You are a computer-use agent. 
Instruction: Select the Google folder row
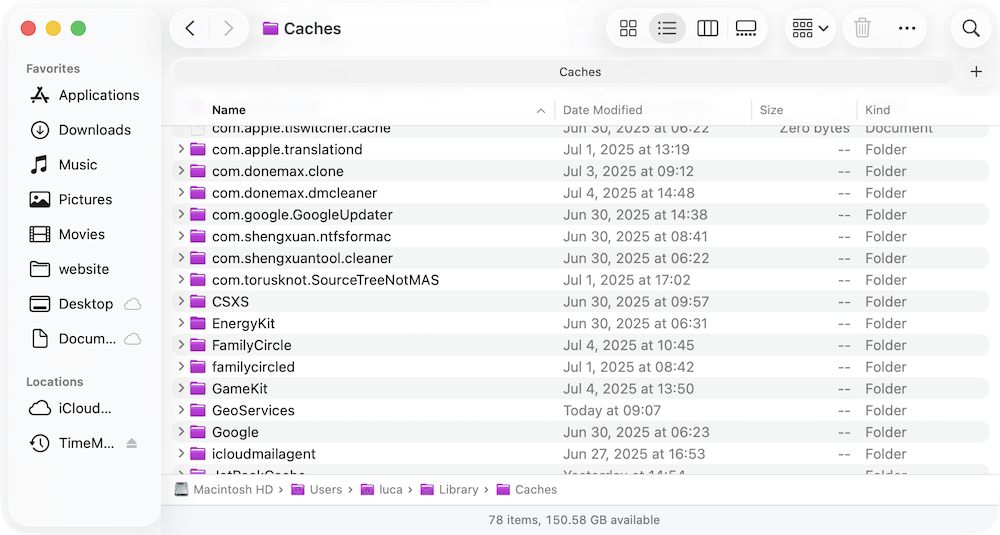coord(580,432)
